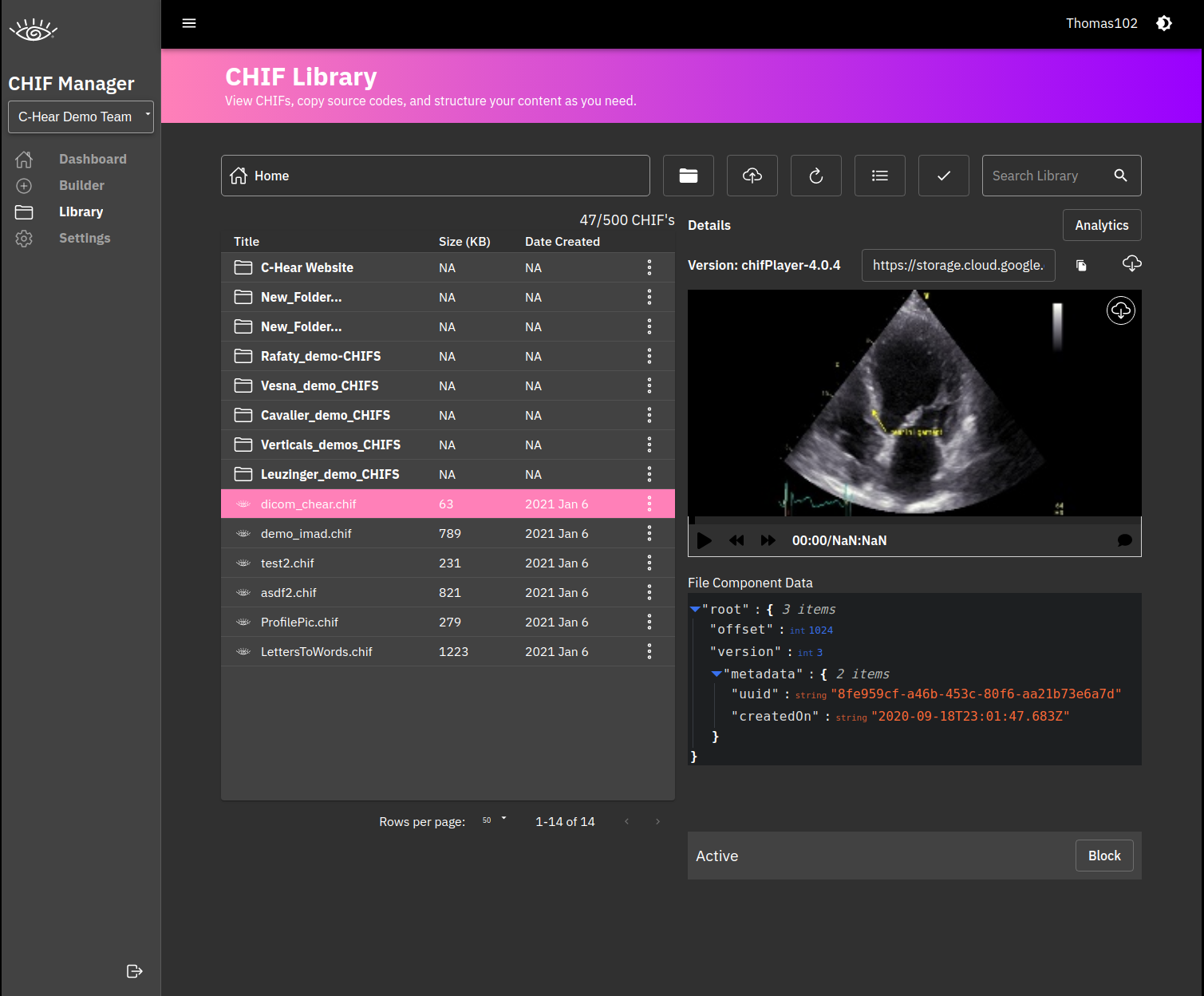The image size is (1204, 996).
Task: Sort by Title column header
Action: tap(247, 241)
